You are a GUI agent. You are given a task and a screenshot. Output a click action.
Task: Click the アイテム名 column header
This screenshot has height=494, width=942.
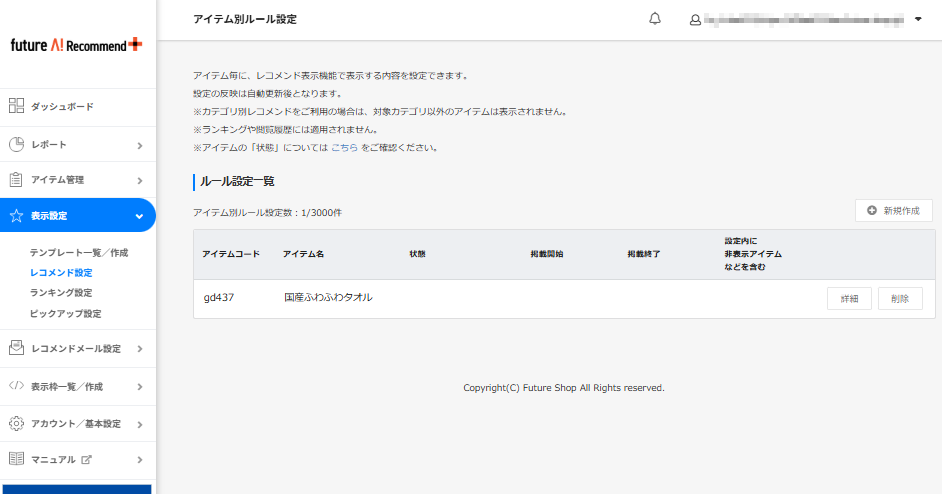303,254
